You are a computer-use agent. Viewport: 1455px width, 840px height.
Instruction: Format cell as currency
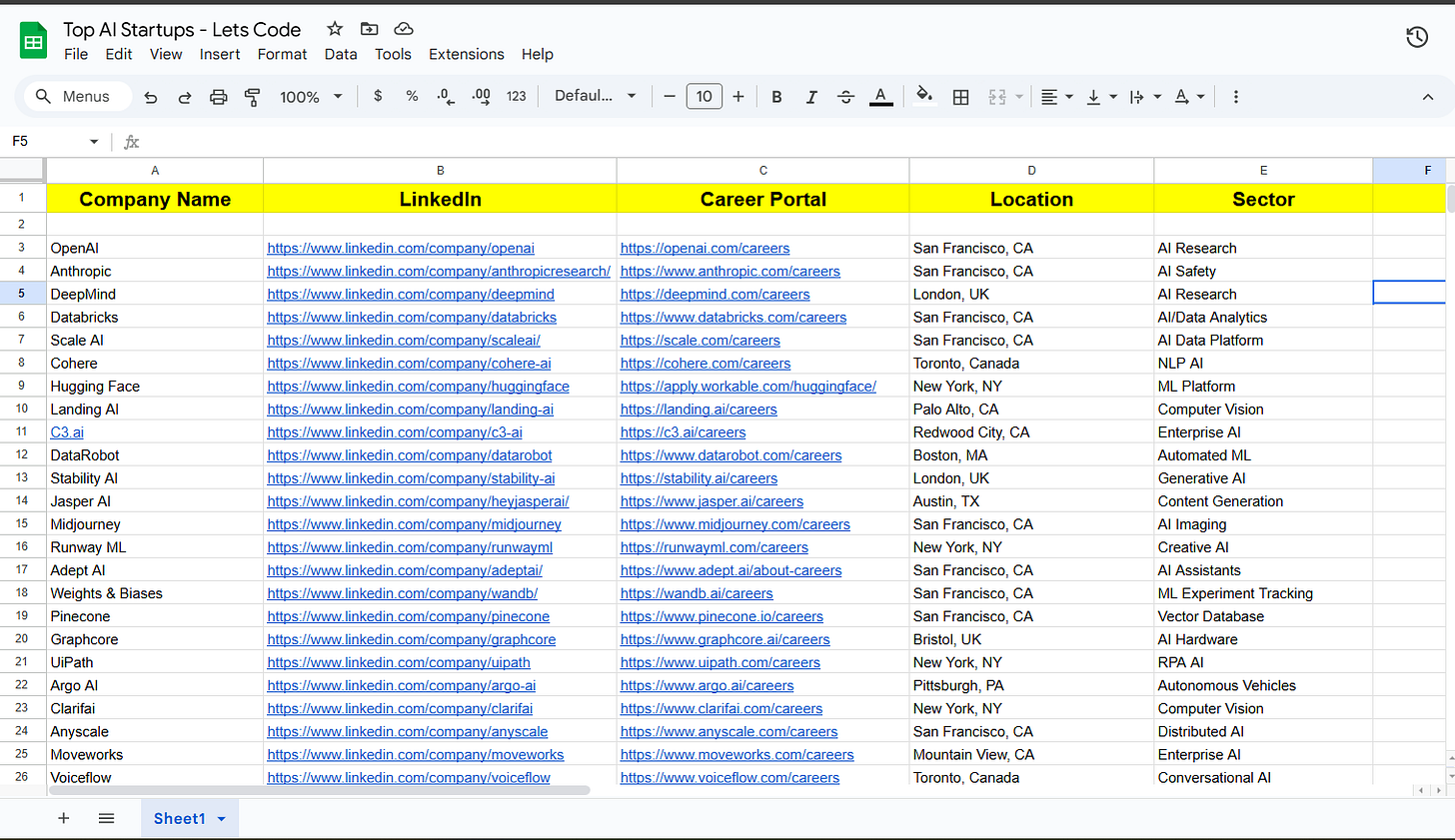[x=378, y=96]
